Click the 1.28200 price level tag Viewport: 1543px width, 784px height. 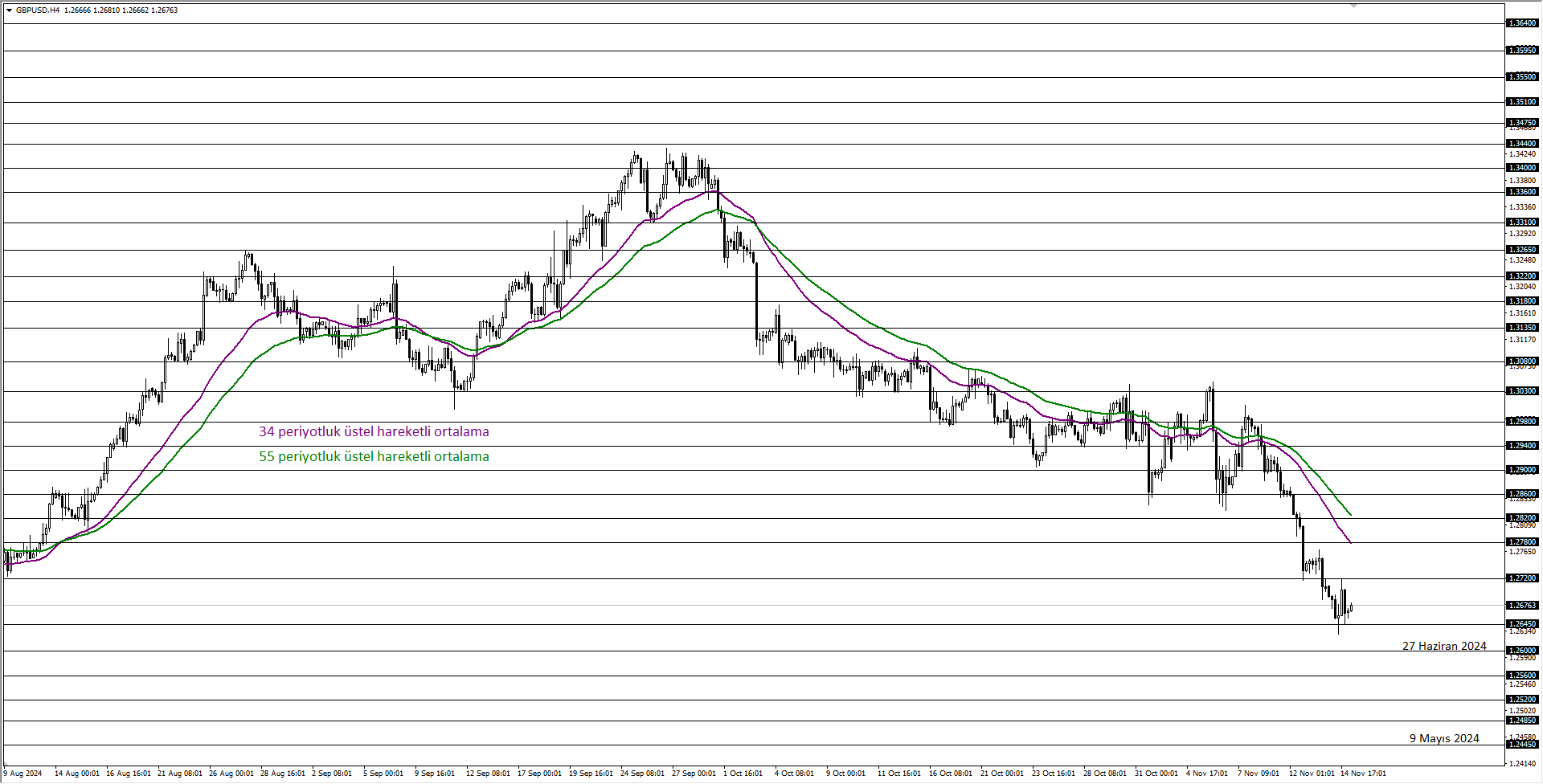click(x=1522, y=518)
